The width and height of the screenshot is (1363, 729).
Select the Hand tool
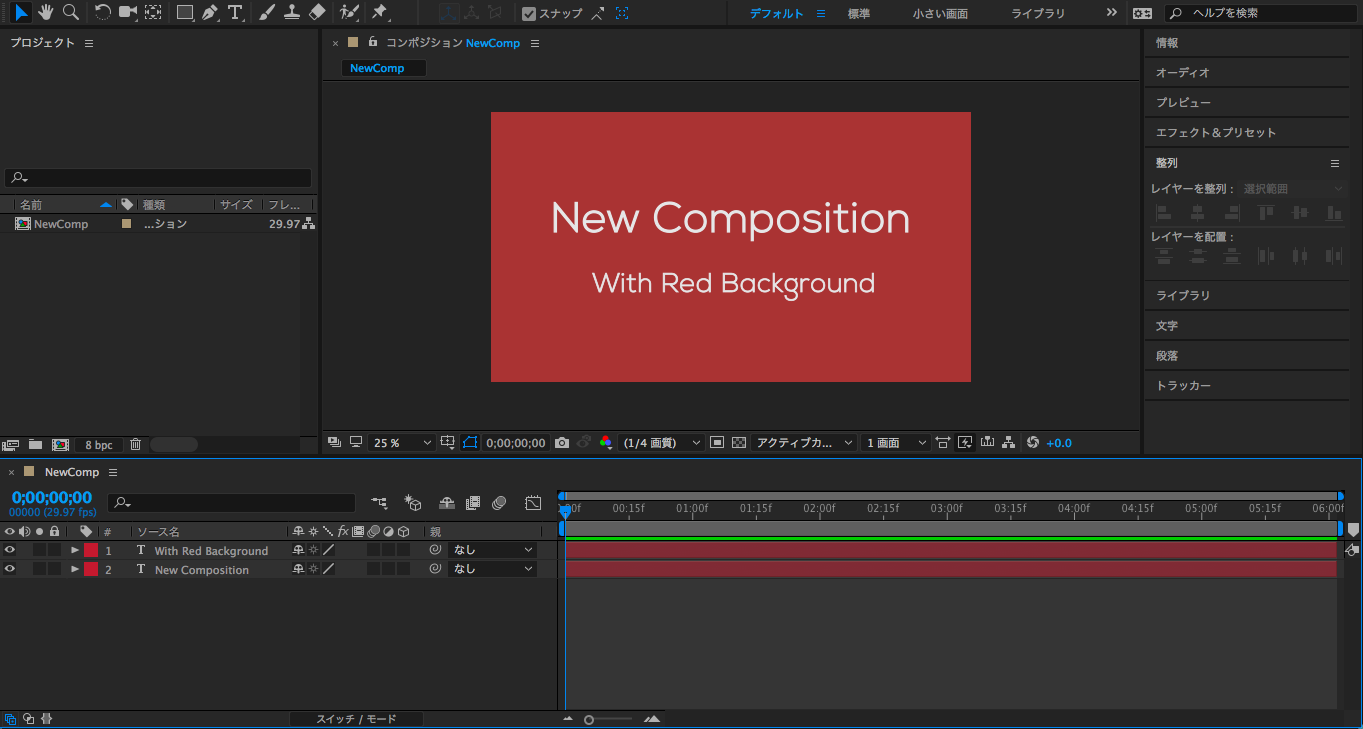coord(46,13)
